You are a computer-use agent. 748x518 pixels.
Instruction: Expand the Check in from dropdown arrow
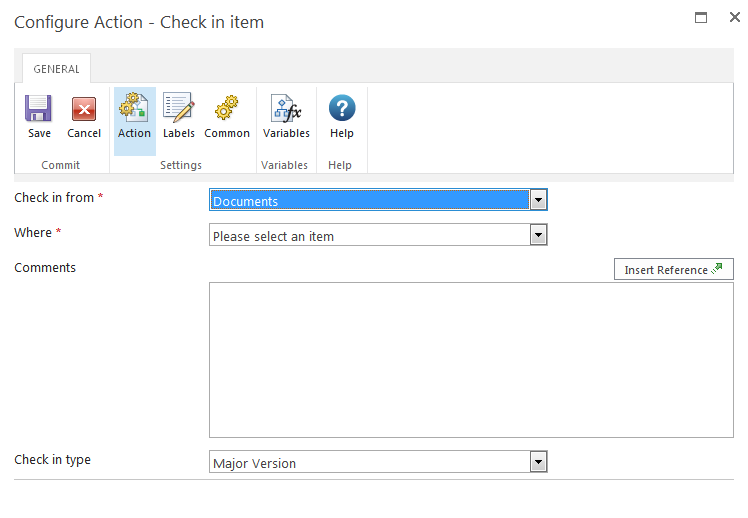coord(538,200)
